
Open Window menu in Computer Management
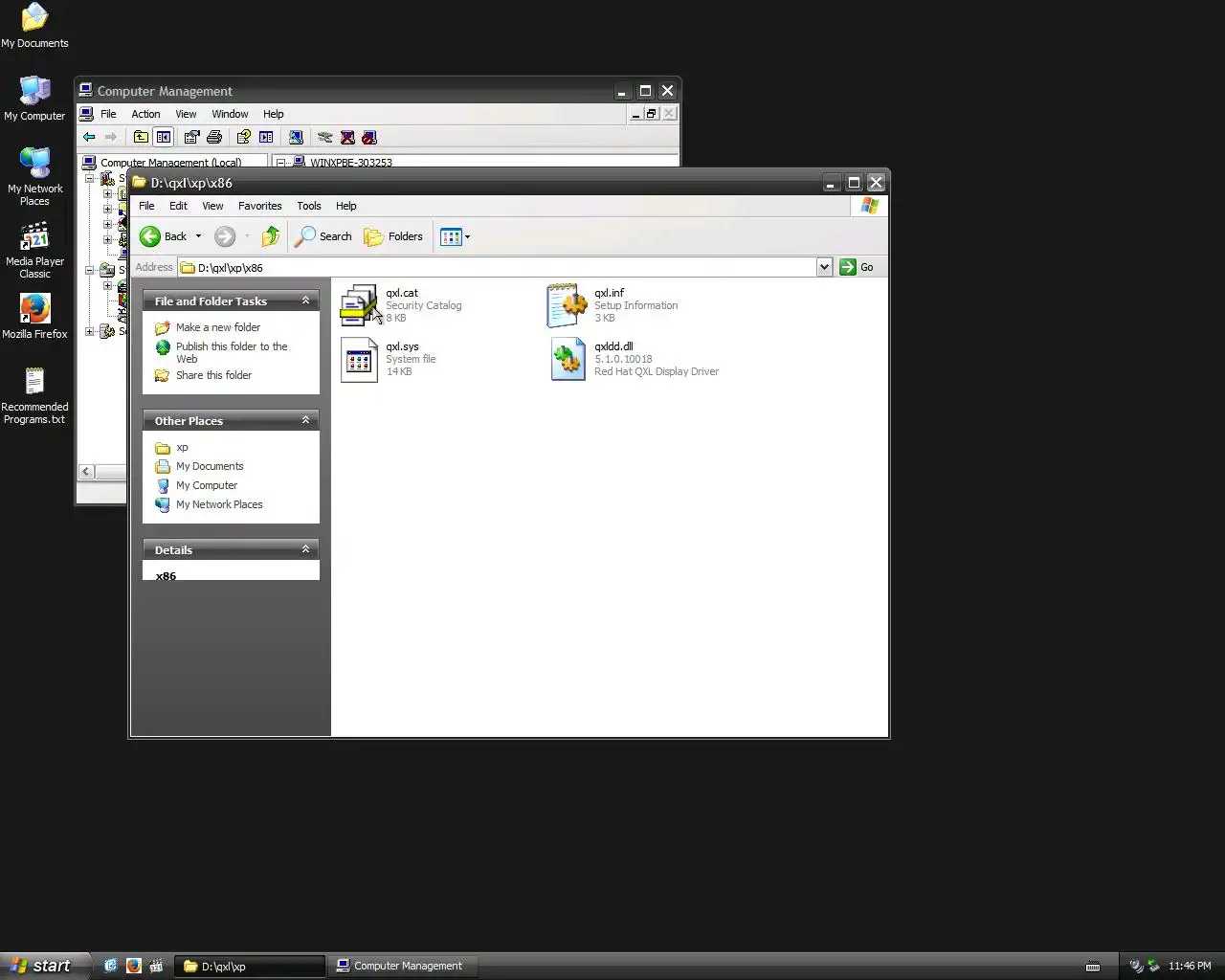230,114
